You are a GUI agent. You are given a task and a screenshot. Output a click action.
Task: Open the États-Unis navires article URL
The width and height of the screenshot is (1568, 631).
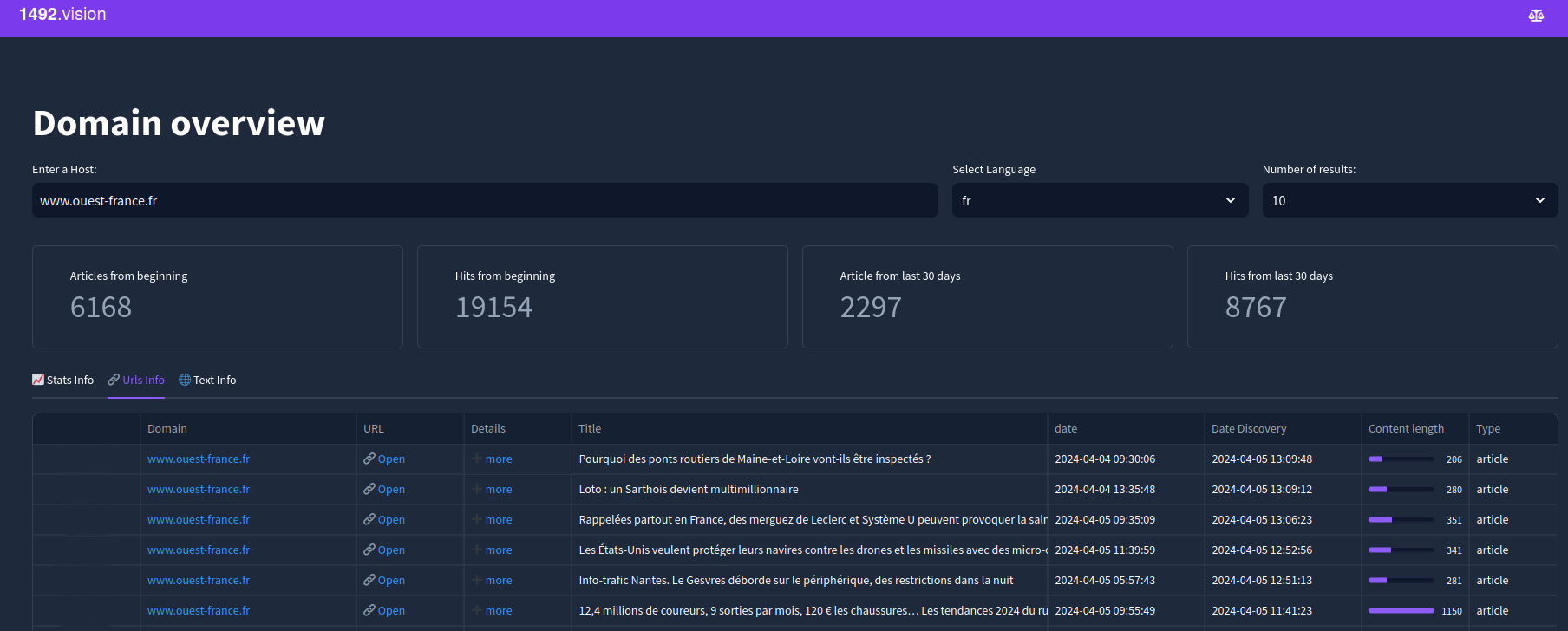click(x=390, y=550)
